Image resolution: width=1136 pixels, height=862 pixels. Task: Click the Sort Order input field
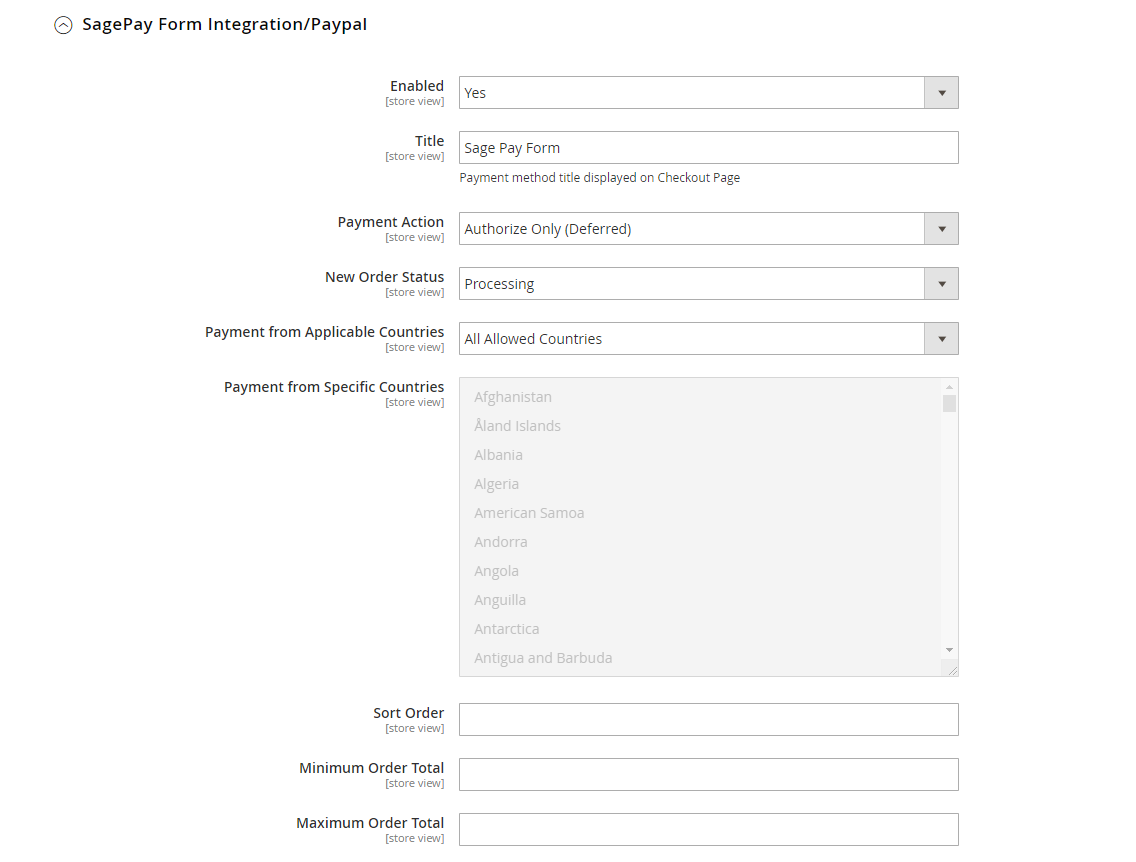(x=708, y=720)
